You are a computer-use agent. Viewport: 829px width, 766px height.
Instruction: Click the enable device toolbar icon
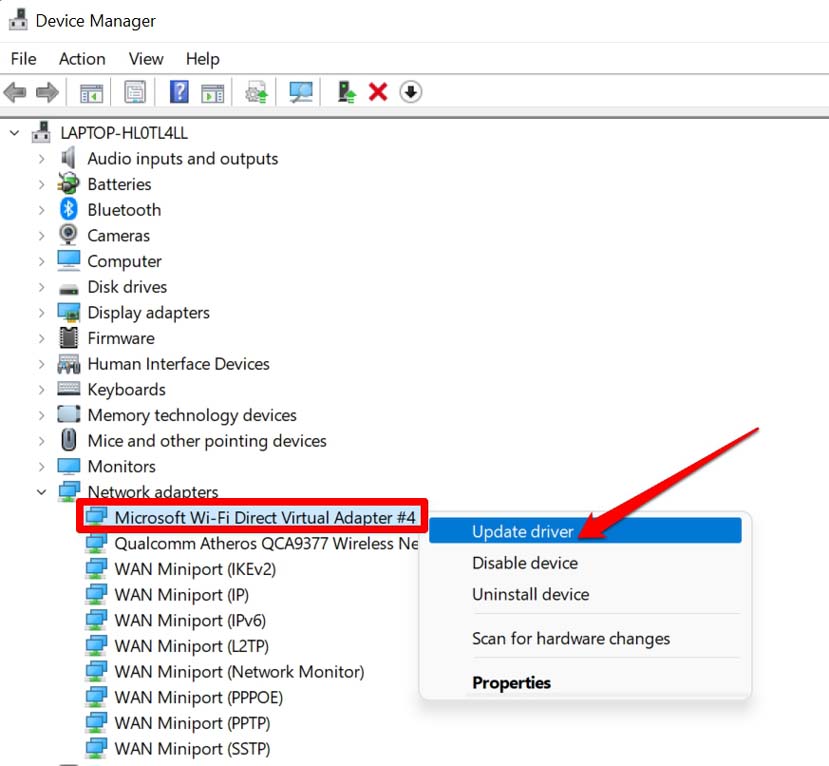(346, 92)
